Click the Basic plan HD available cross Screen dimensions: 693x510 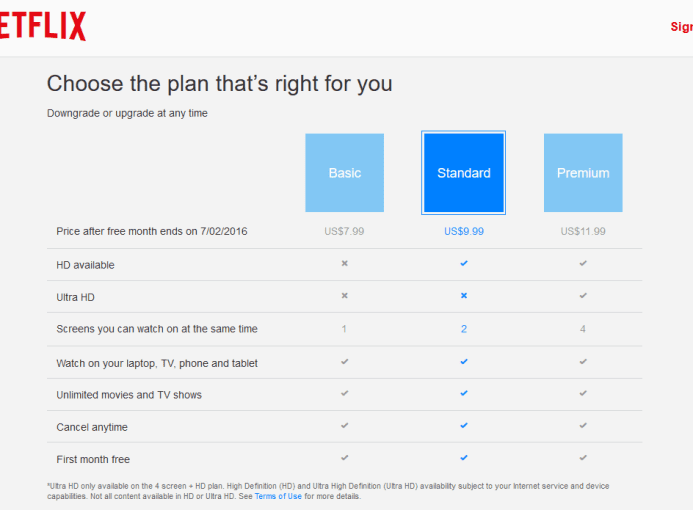click(345, 263)
